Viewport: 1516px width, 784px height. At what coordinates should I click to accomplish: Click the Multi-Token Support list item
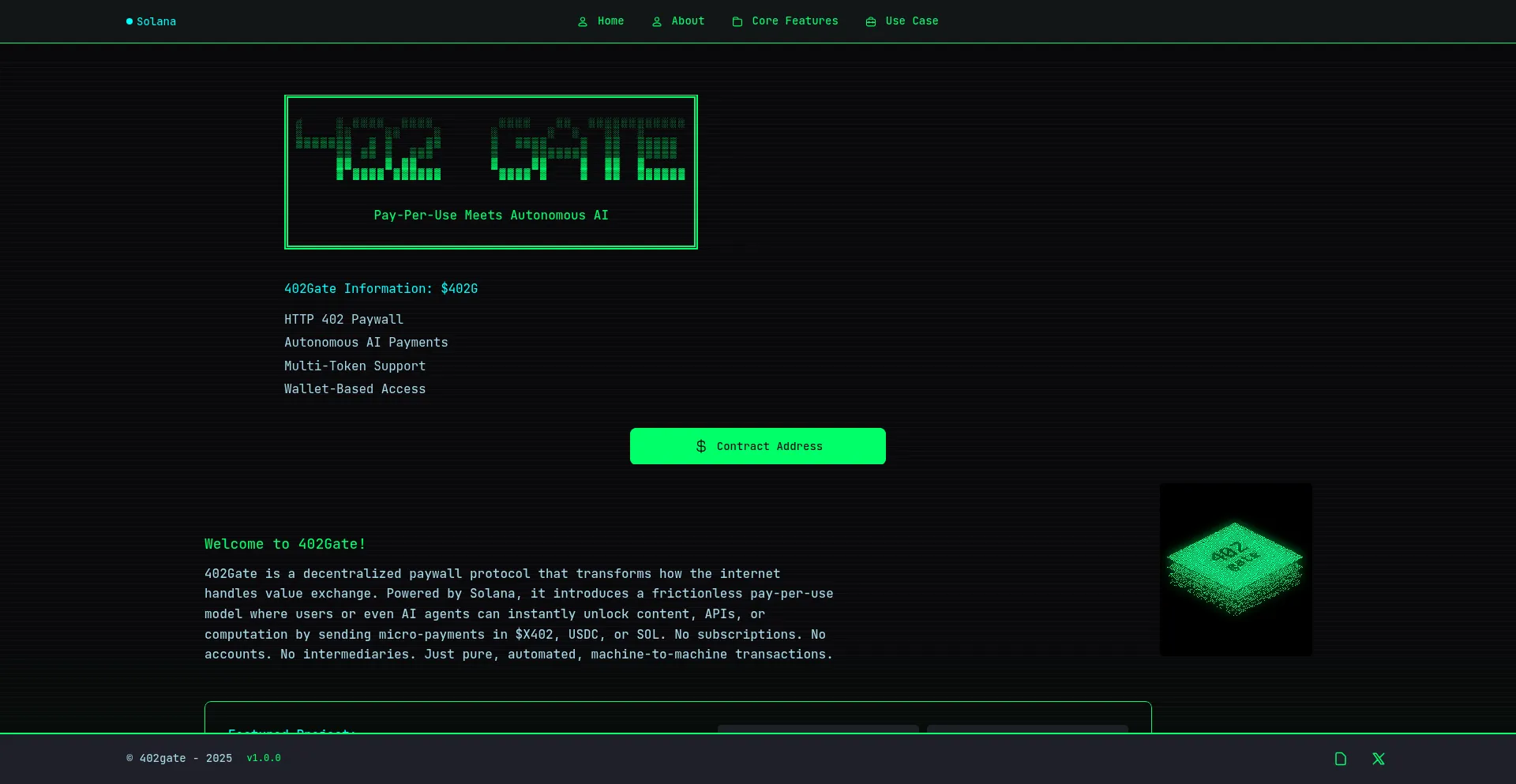pos(355,366)
